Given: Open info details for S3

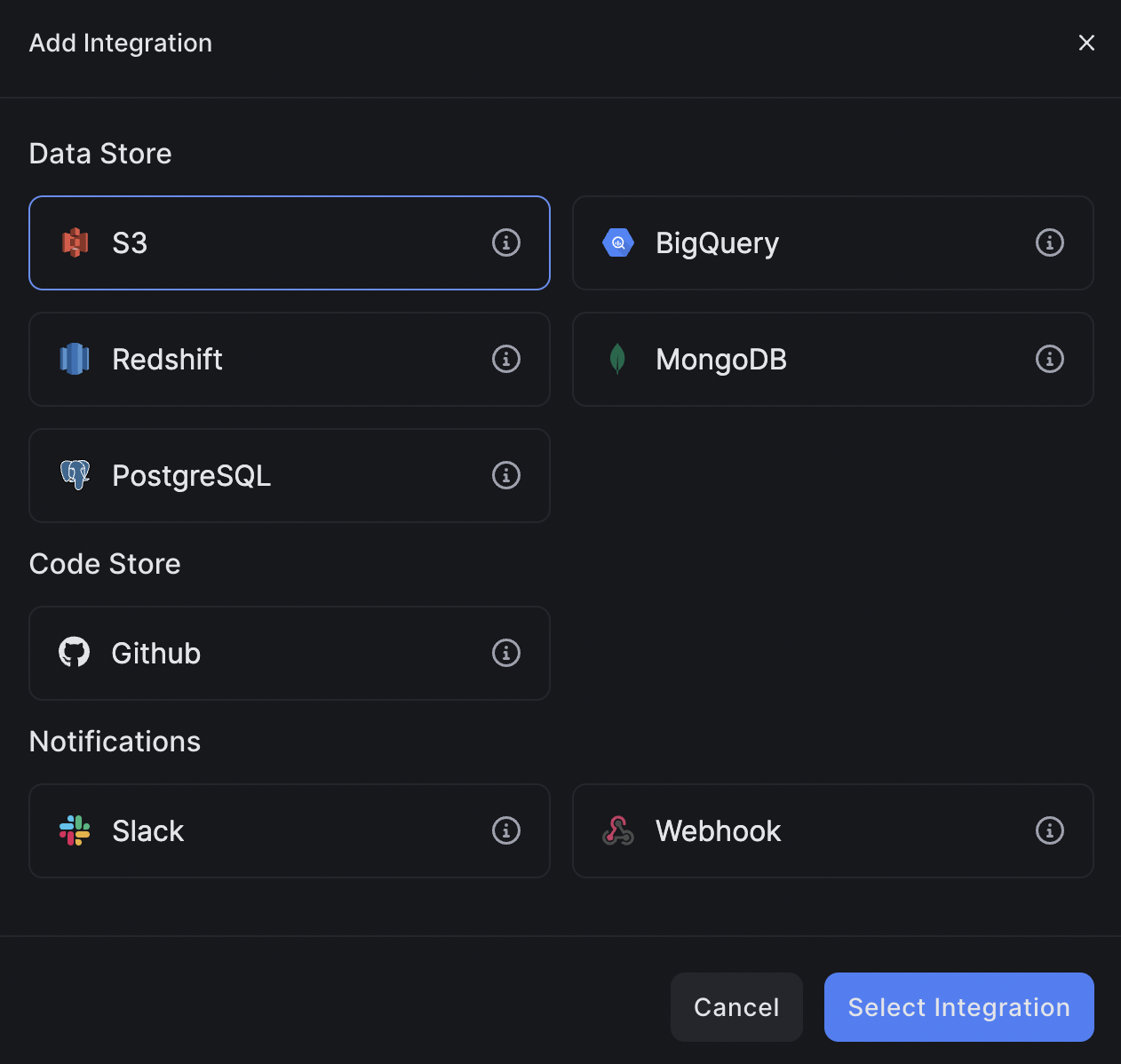Looking at the screenshot, I should (x=506, y=242).
